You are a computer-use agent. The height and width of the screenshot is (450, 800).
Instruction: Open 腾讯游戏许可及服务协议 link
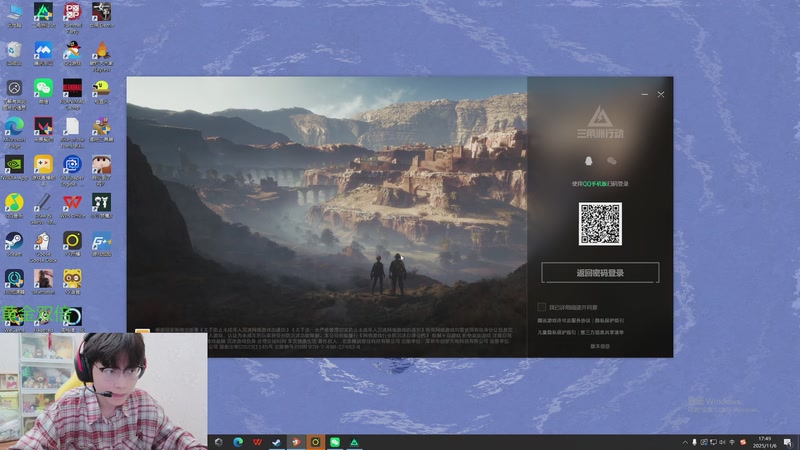(563, 320)
